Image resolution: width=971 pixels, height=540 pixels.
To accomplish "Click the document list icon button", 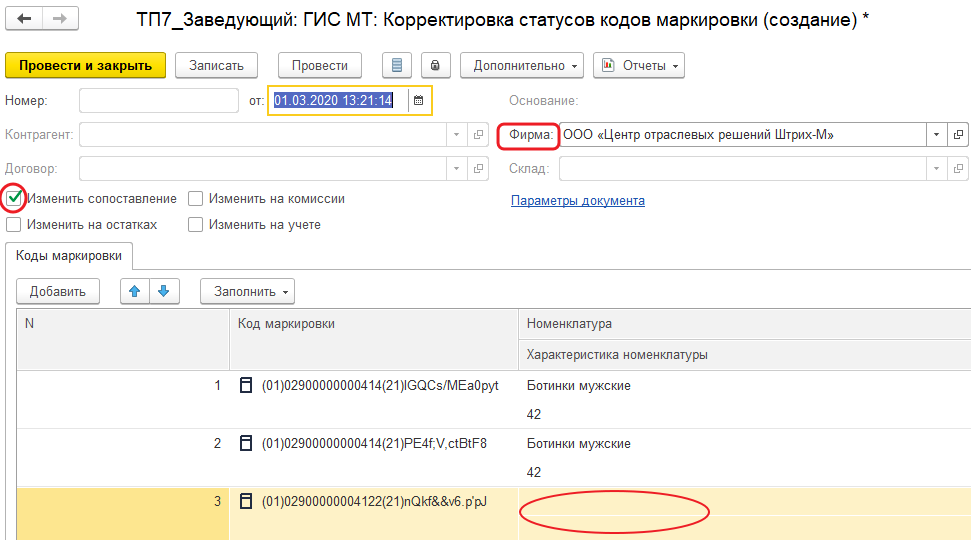I will coord(397,65).
